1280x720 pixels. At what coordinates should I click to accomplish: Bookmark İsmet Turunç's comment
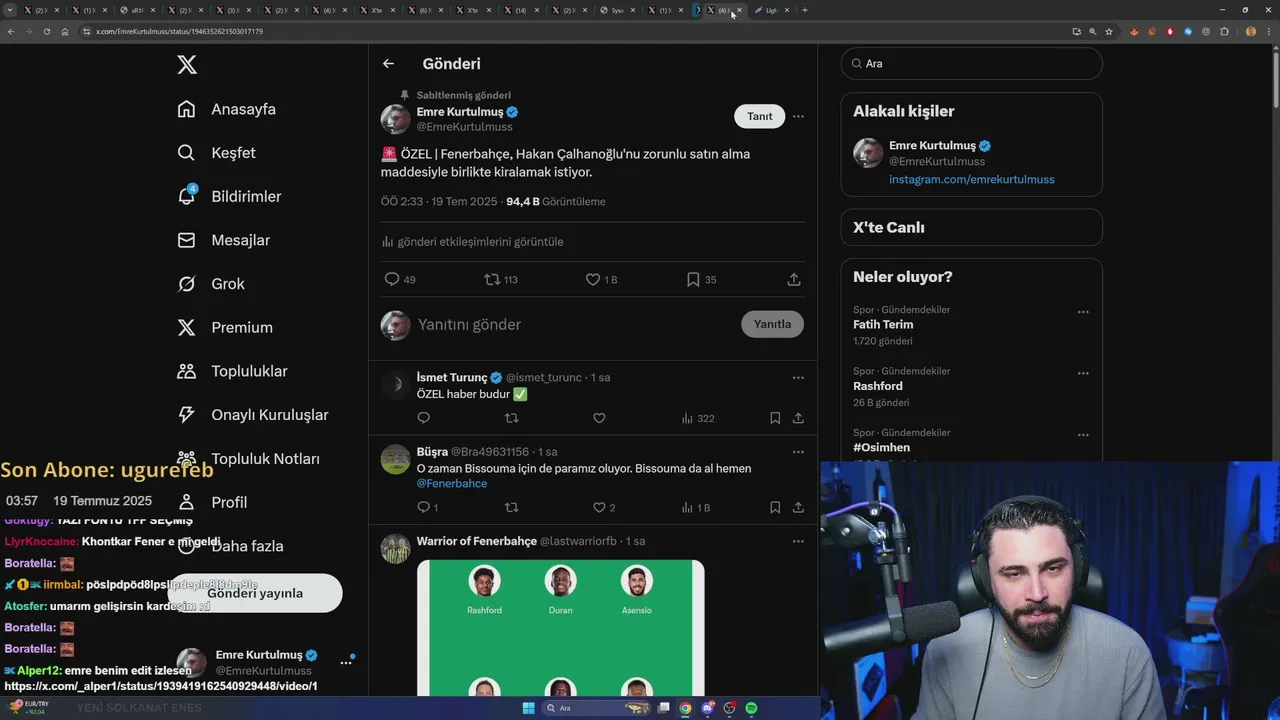click(775, 418)
